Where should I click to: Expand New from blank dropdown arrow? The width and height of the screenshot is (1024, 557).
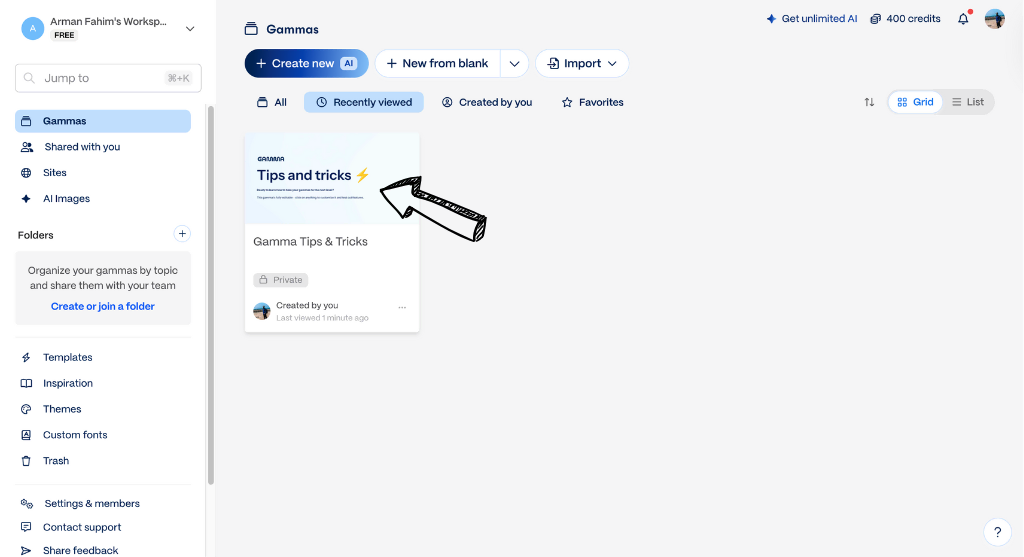pos(515,64)
